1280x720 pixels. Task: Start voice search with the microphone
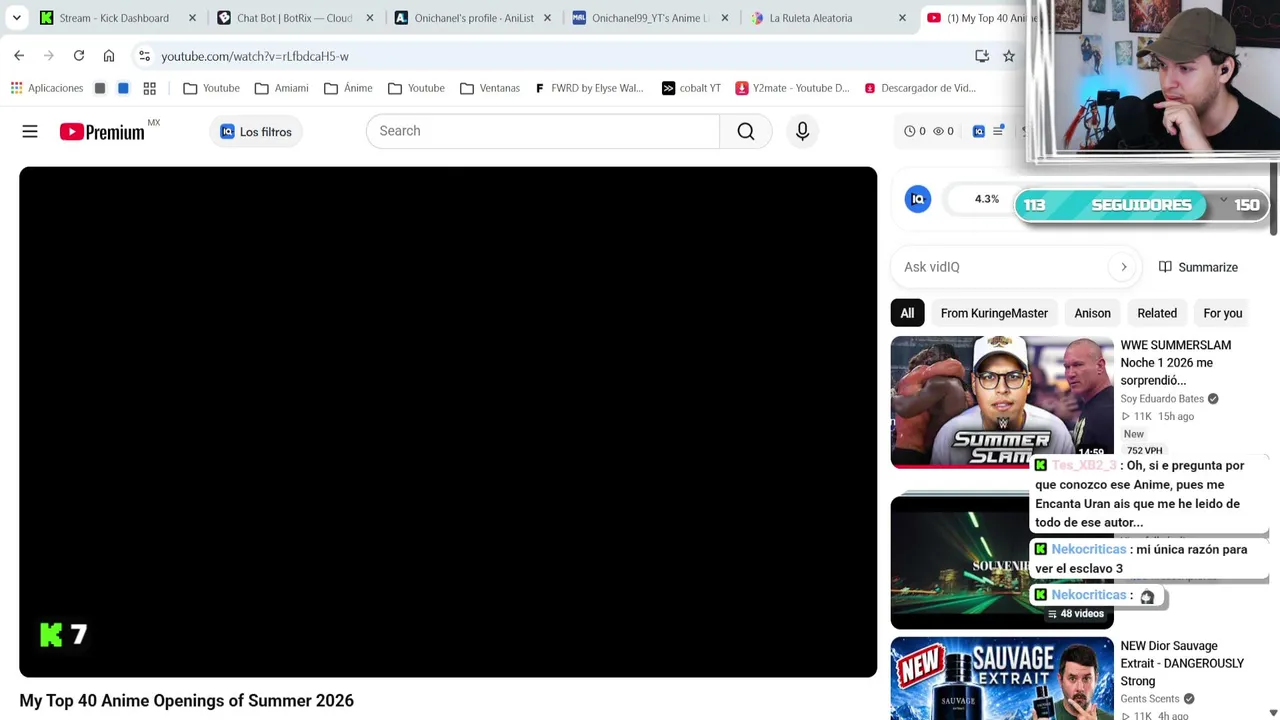coord(802,131)
